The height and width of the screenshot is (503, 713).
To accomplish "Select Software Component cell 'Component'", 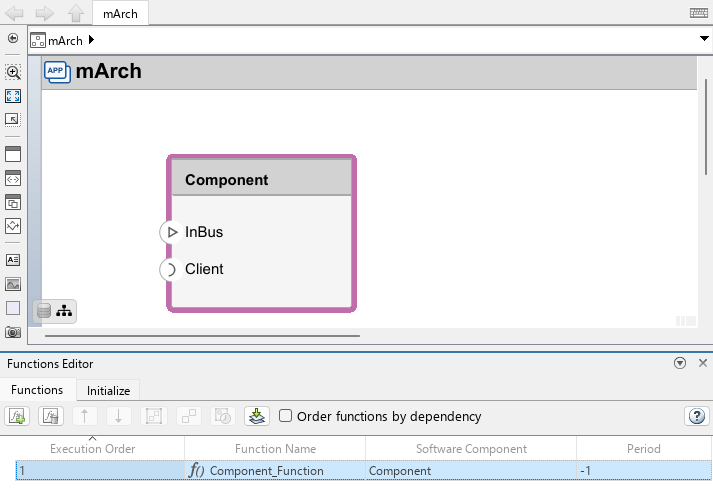I will click(471, 471).
